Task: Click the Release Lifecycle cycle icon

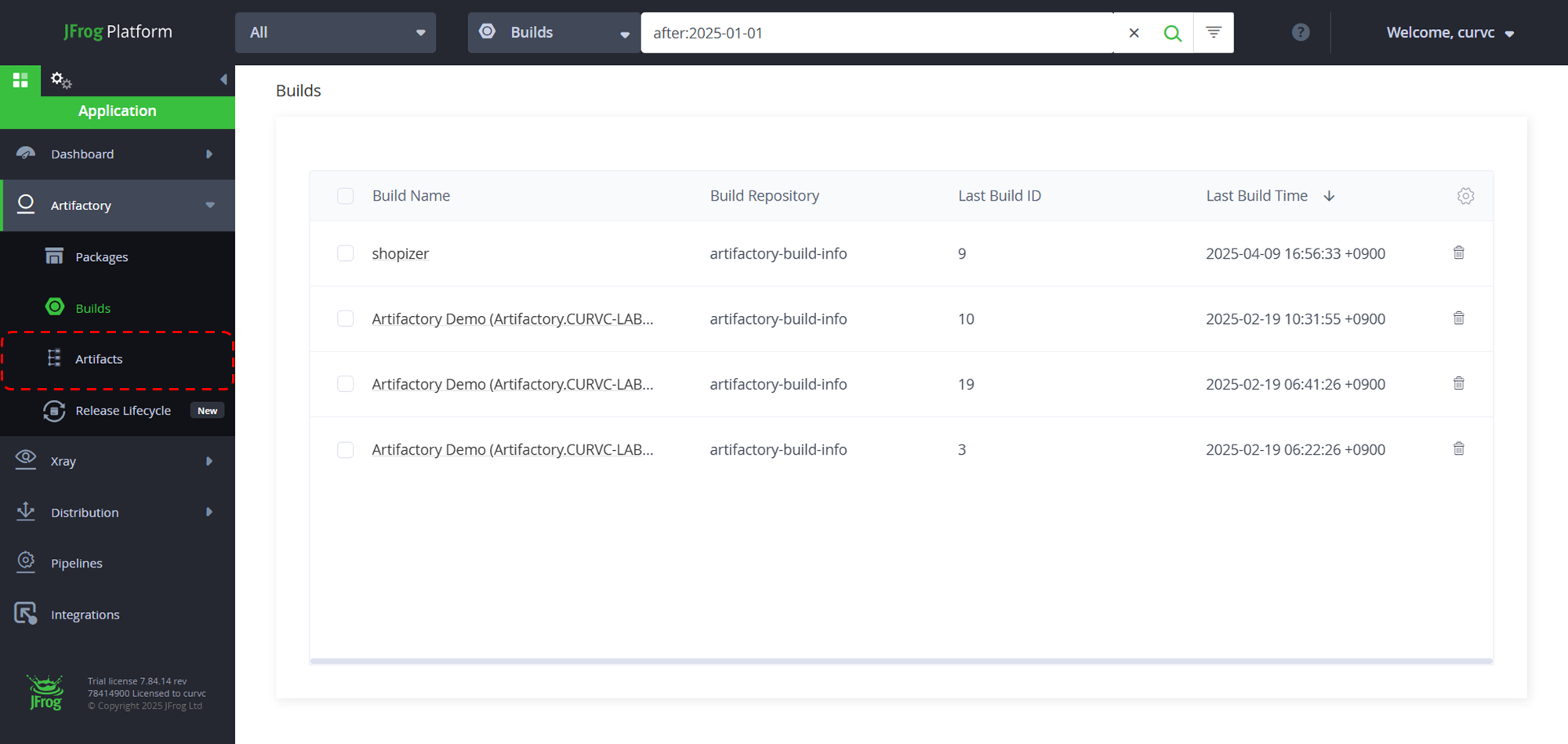Action: 54,411
